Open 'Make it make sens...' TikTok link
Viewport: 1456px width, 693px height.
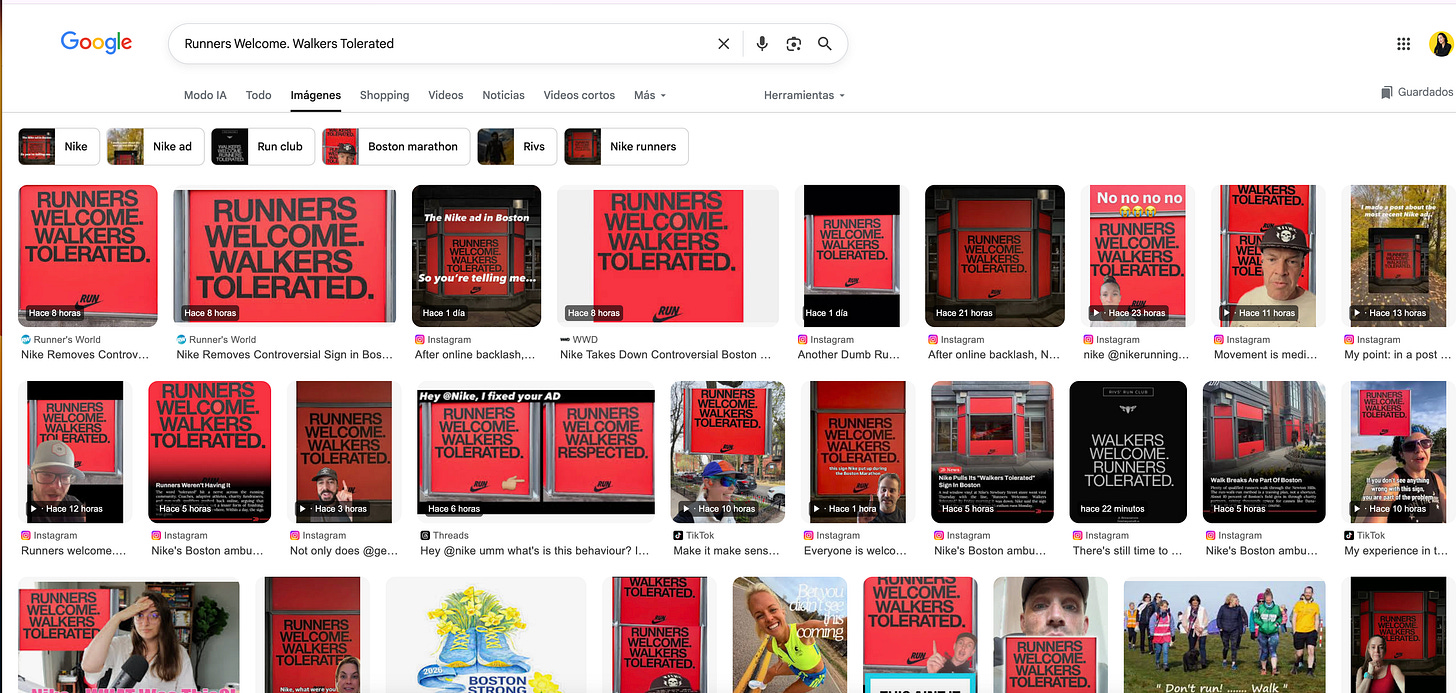tap(725, 551)
